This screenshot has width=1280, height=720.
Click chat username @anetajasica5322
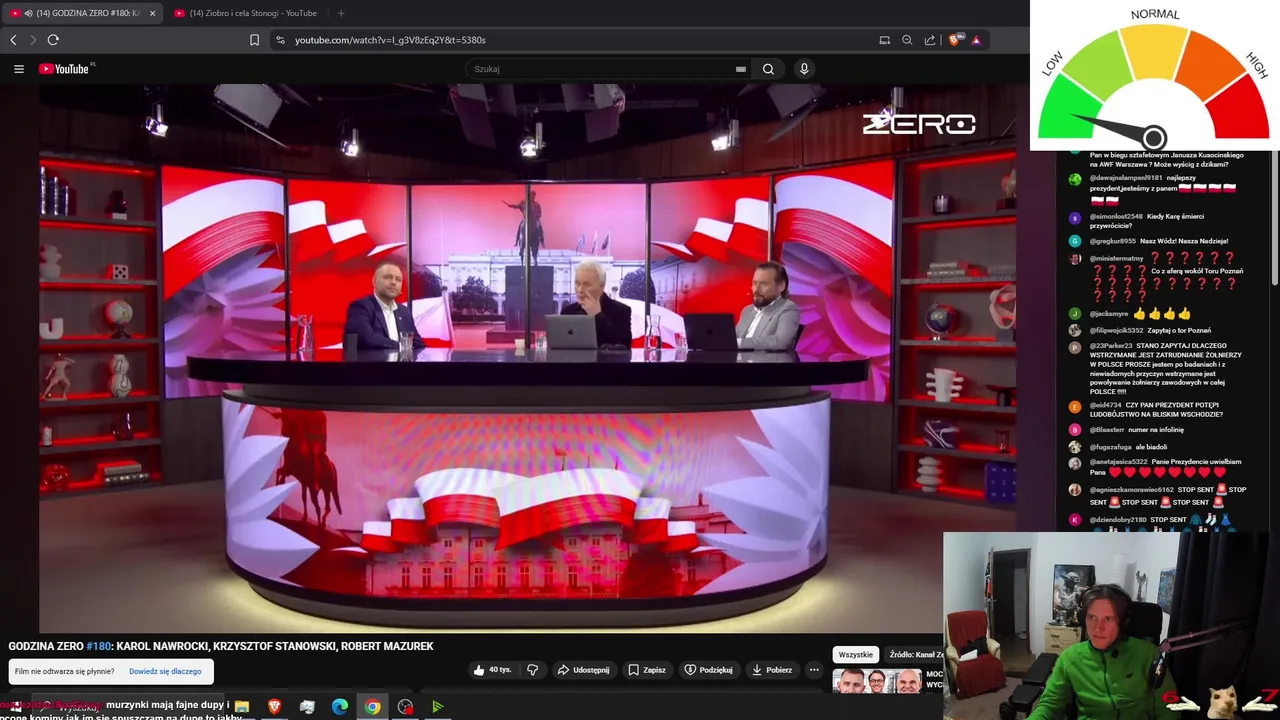pos(1119,462)
